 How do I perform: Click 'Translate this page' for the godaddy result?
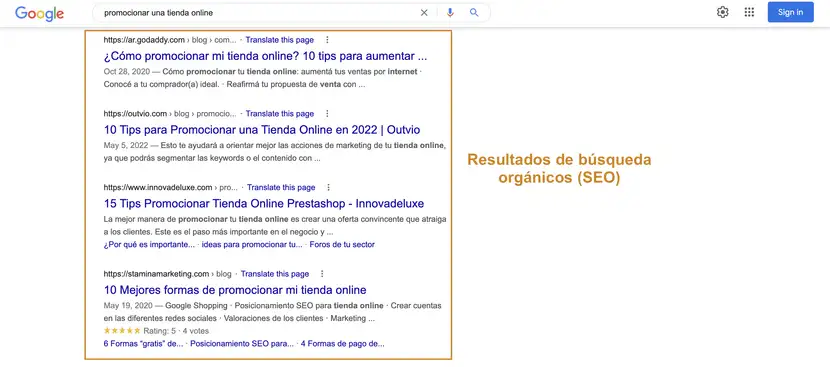pyautogui.click(x=279, y=40)
